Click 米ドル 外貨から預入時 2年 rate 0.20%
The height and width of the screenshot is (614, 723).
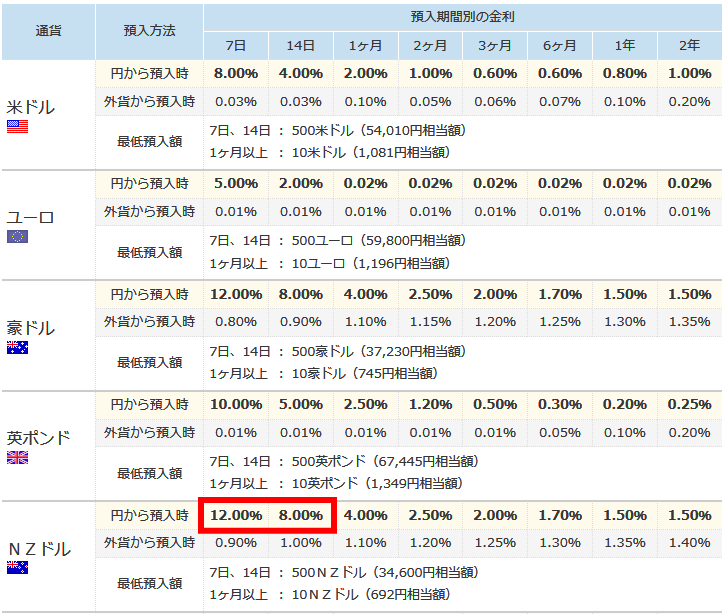pyautogui.click(x=689, y=101)
